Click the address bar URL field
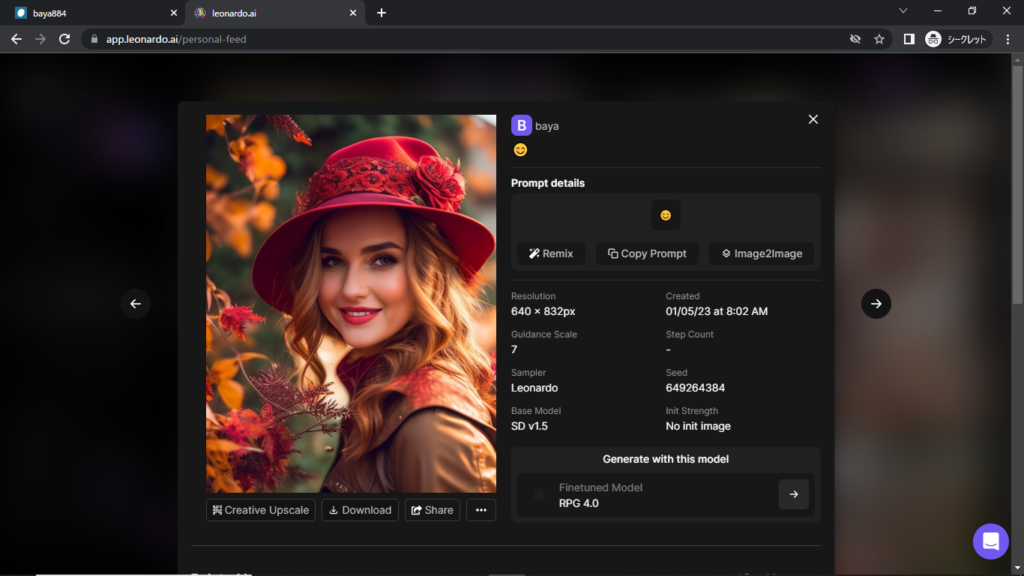 [450, 39]
